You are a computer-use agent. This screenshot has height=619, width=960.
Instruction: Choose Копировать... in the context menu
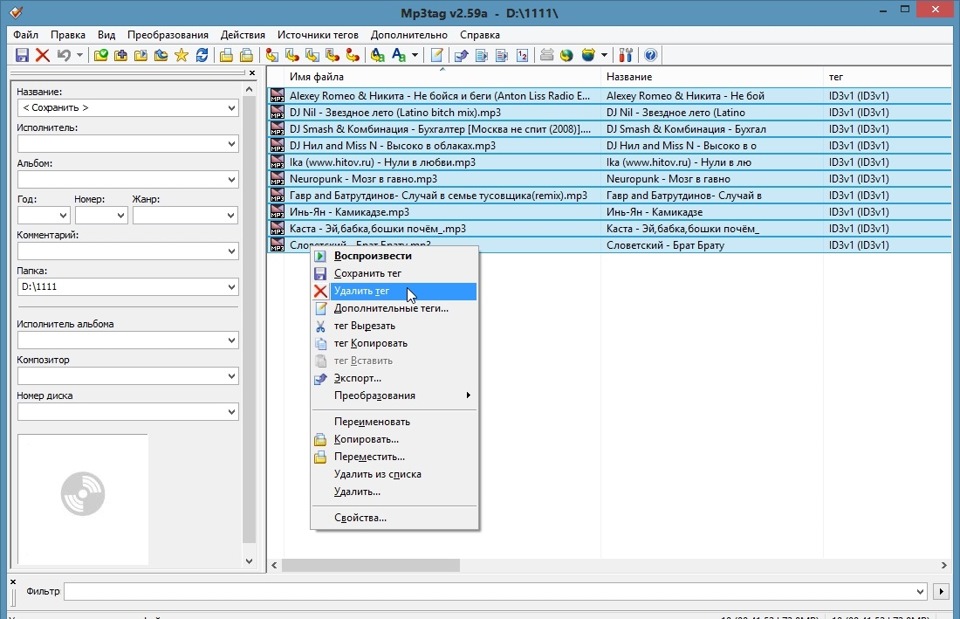[394, 440]
